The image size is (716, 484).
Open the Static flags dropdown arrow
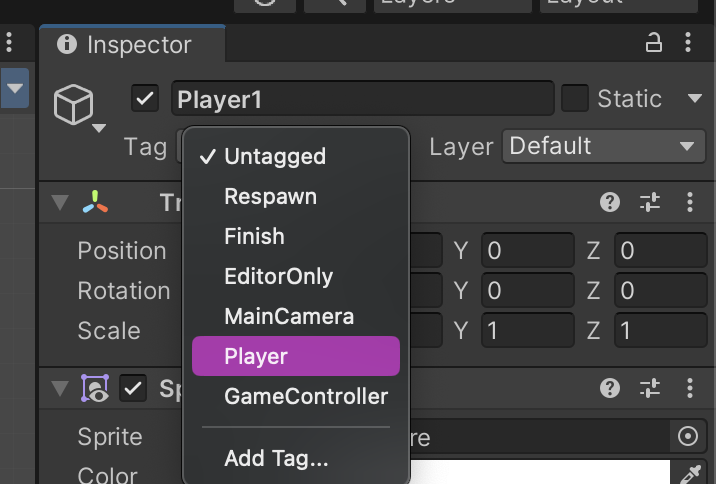pos(695,98)
